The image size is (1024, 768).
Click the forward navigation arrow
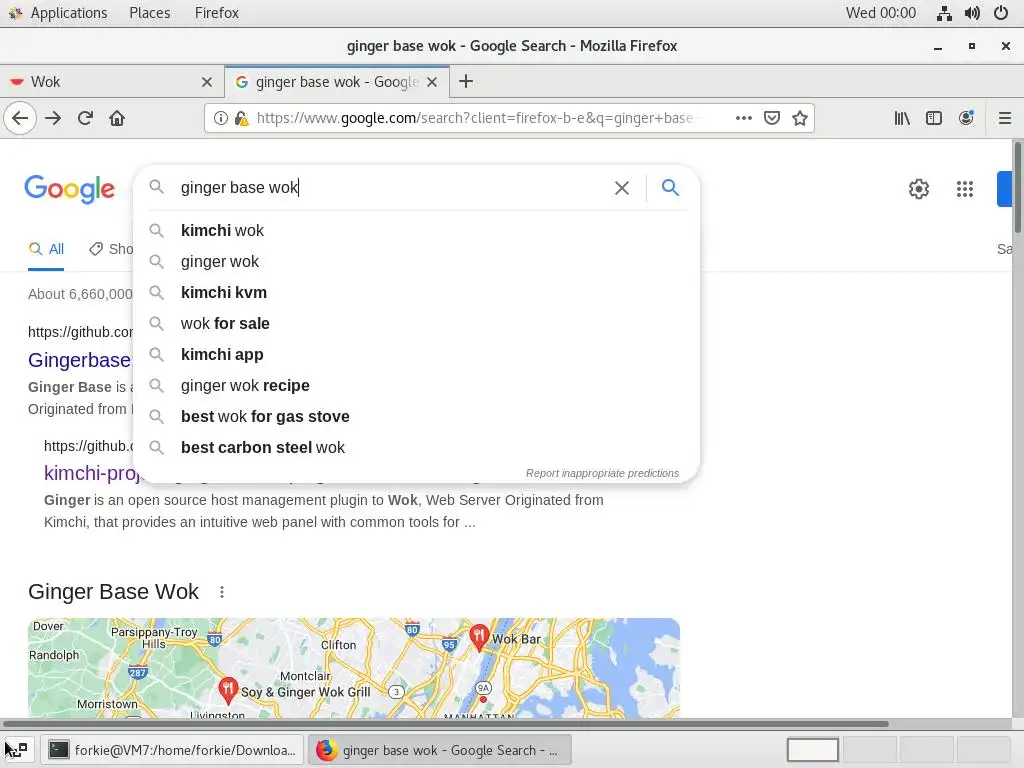[53, 118]
